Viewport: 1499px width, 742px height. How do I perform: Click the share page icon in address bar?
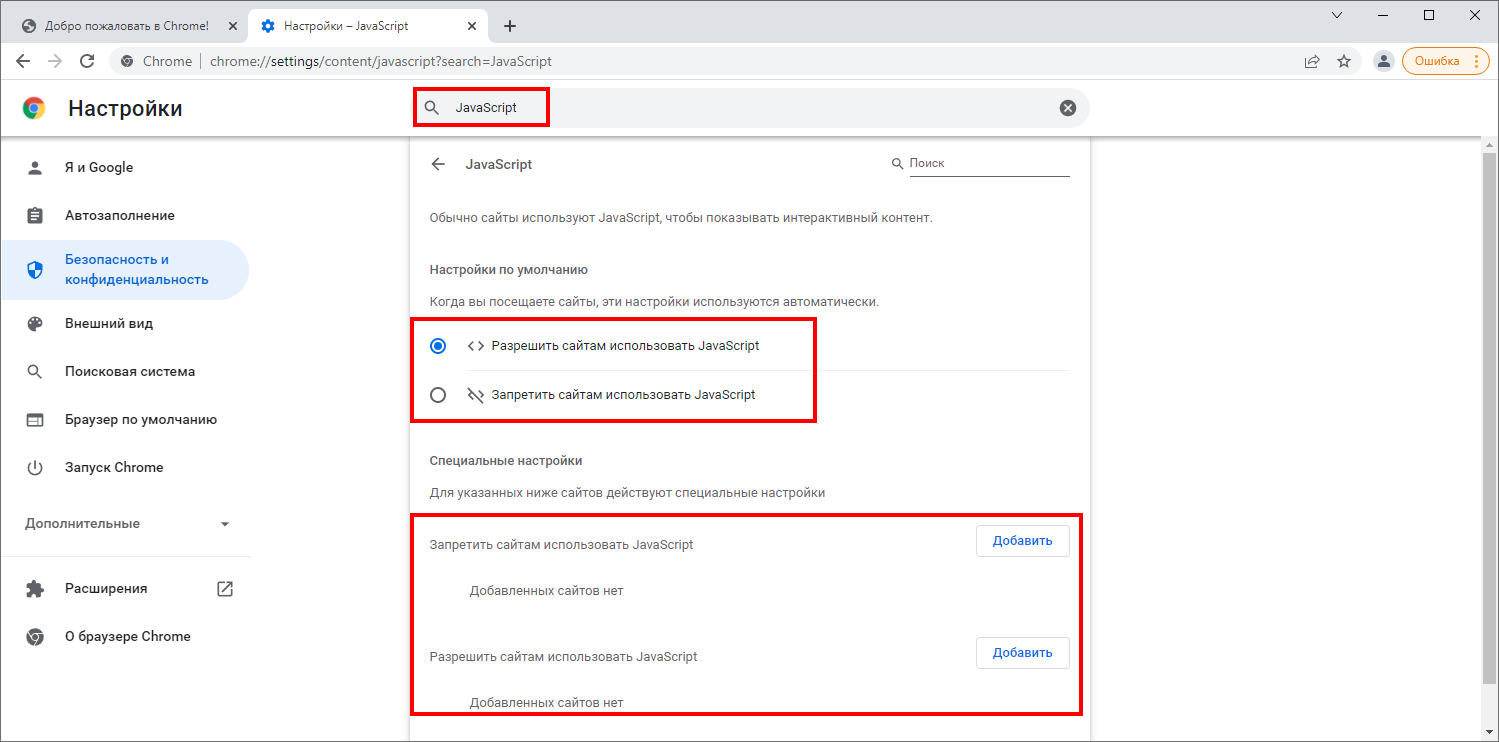[1312, 61]
